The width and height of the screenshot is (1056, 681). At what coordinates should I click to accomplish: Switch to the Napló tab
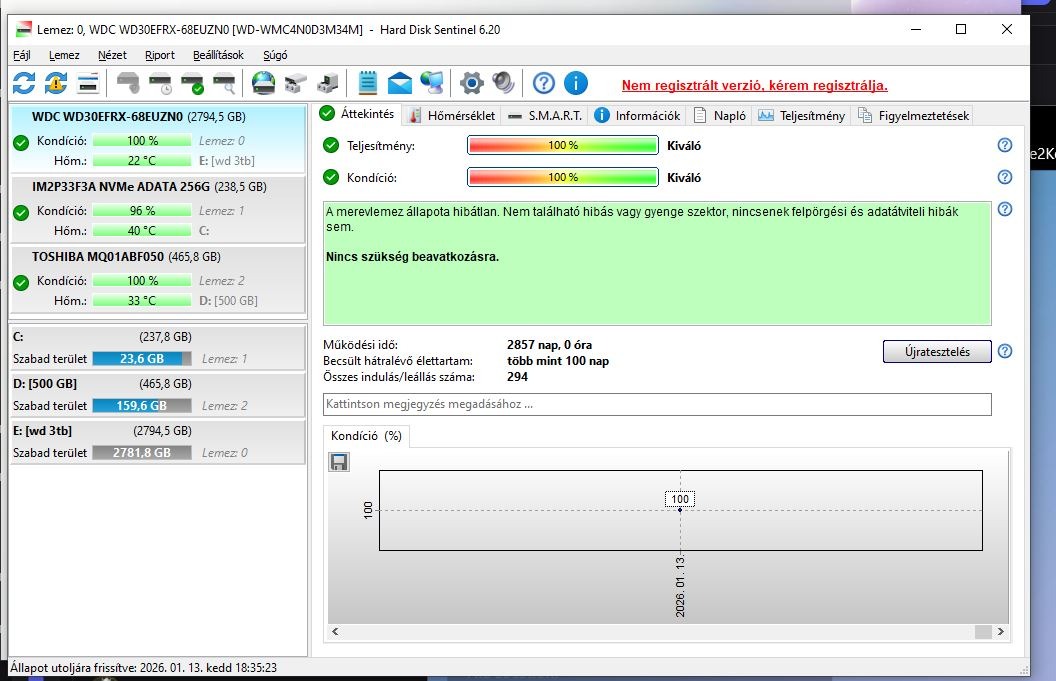click(720, 116)
